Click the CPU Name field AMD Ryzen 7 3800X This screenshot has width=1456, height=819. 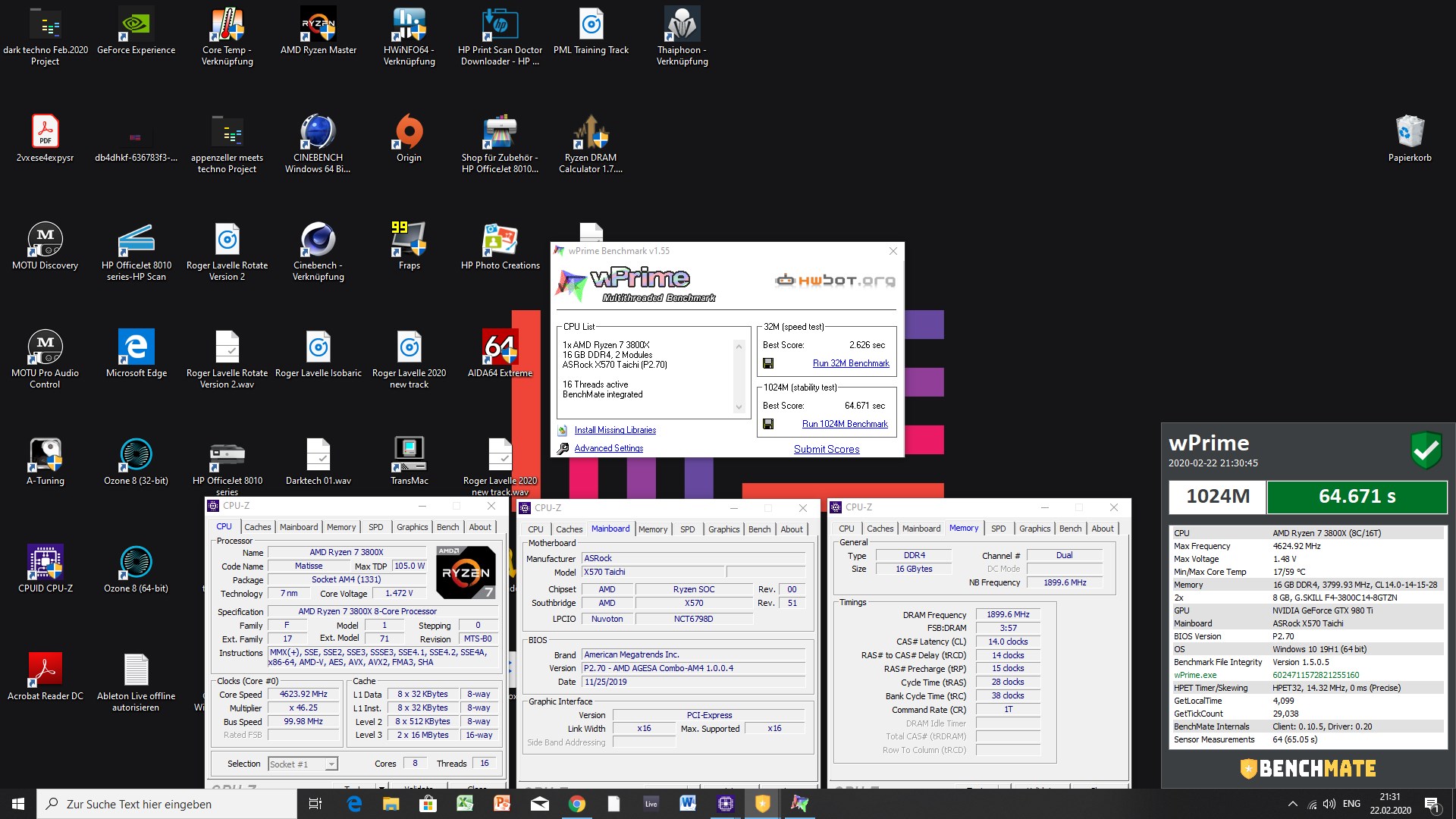point(347,552)
